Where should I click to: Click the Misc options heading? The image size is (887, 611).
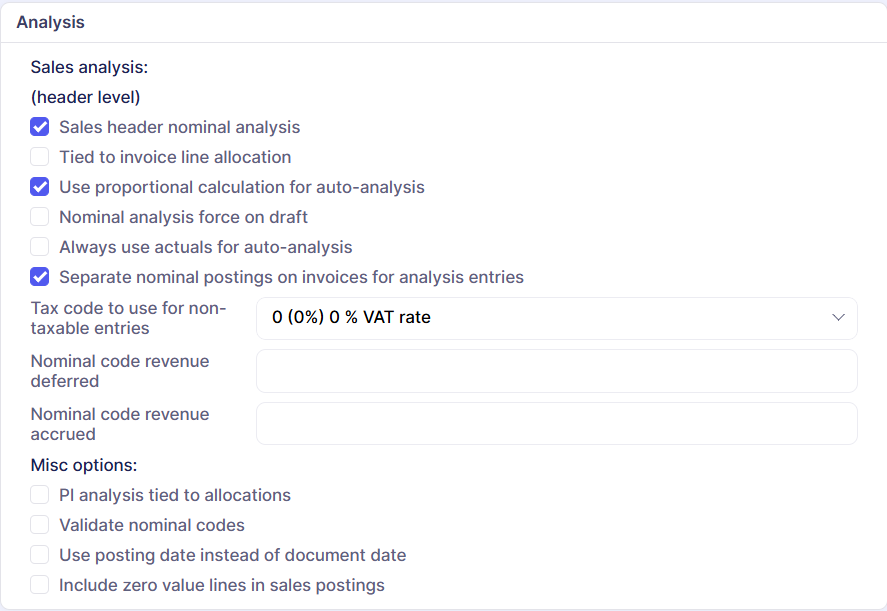pyautogui.click(x=84, y=465)
